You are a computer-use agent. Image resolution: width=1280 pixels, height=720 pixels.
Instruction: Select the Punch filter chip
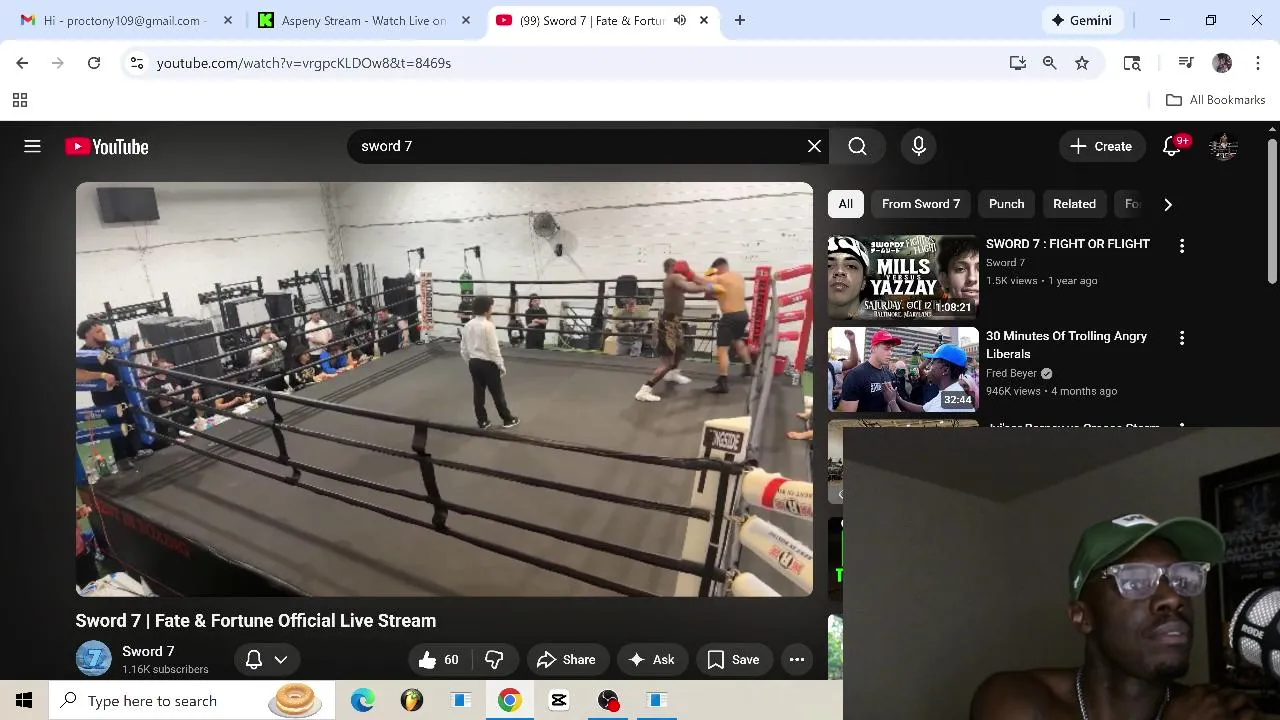1006,204
